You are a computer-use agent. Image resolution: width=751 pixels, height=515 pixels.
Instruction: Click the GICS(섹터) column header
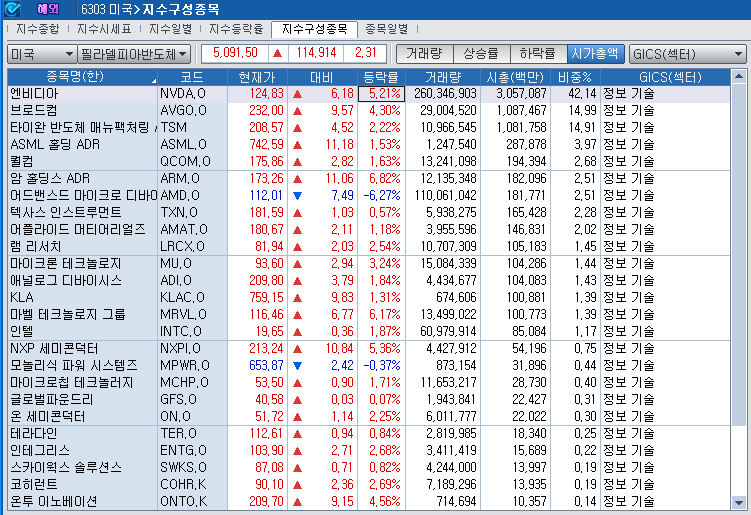point(665,77)
